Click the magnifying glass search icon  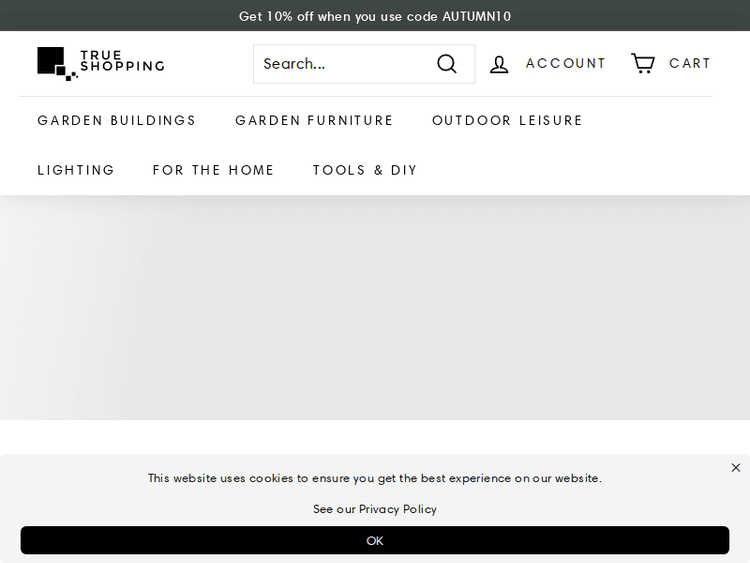tap(447, 64)
